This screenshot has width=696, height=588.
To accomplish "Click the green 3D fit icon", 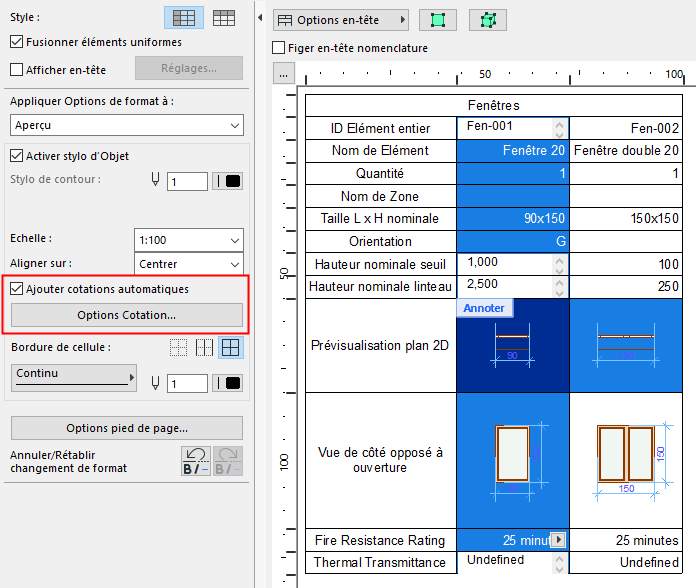I will 488,20.
